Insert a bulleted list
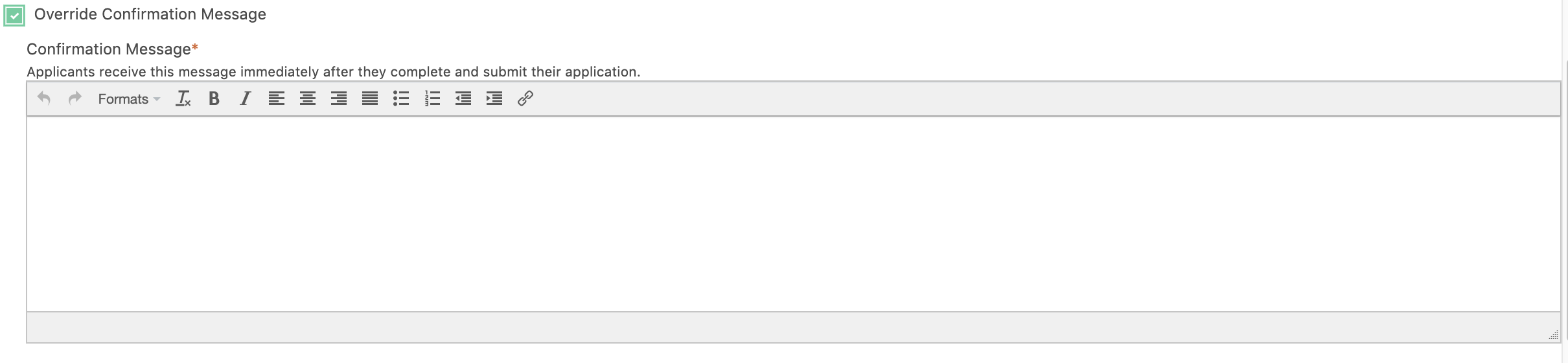The width and height of the screenshot is (1568, 363). 401,99
